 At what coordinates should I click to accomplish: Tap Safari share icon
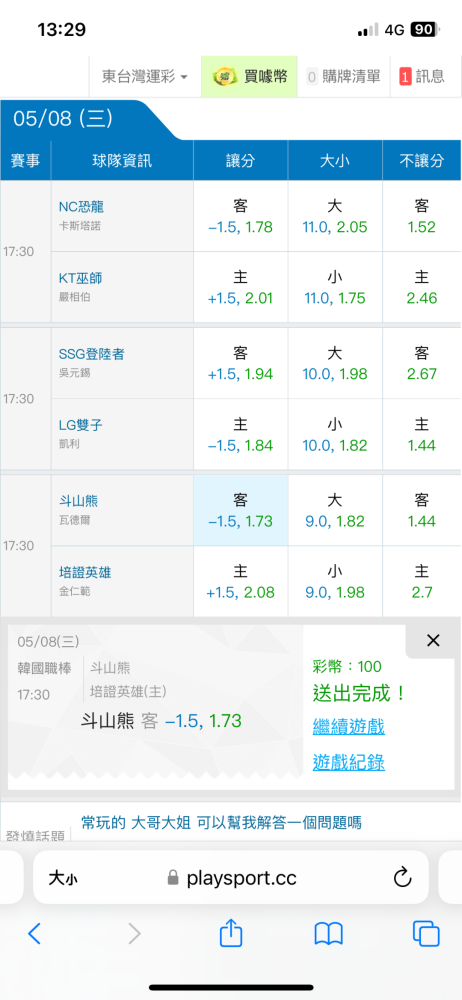231,932
